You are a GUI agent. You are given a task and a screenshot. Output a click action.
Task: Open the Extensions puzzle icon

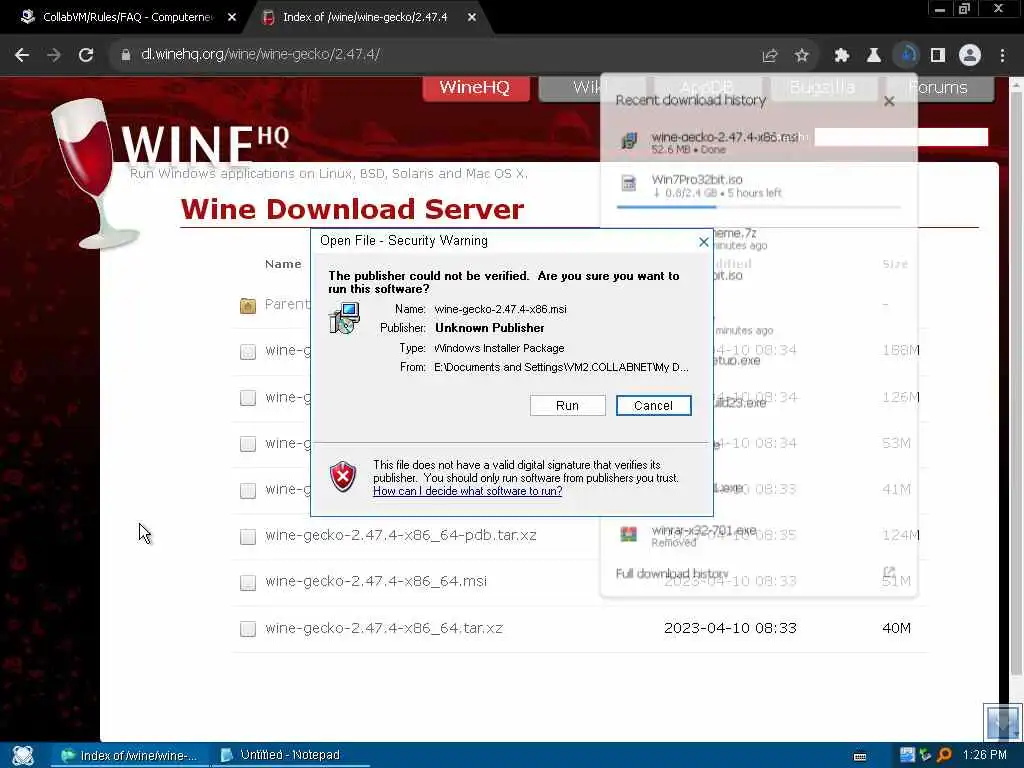pos(842,56)
